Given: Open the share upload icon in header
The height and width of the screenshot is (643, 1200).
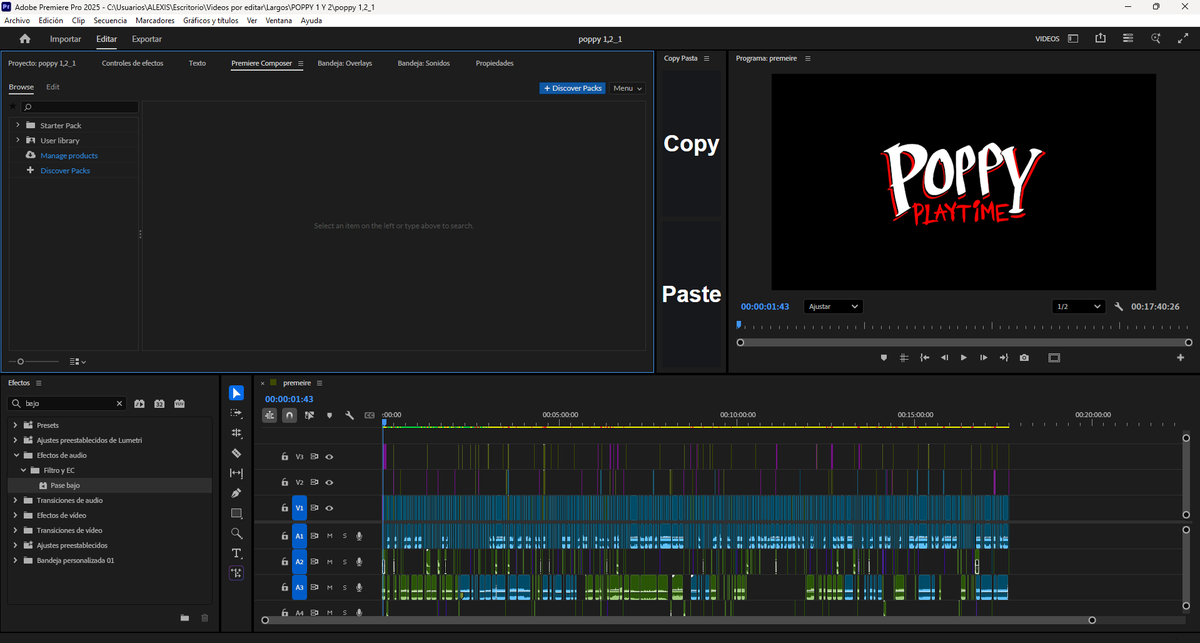Looking at the screenshot, I should (1100, 39).
